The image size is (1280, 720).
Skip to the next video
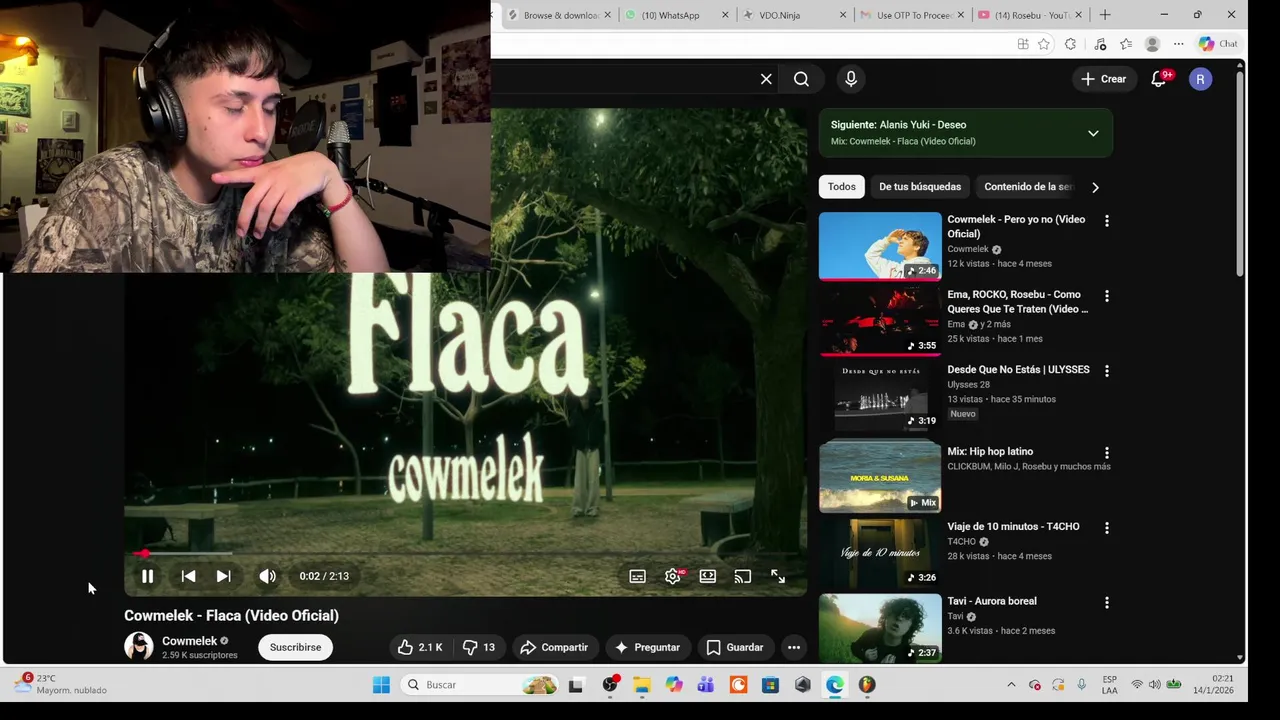224,576
